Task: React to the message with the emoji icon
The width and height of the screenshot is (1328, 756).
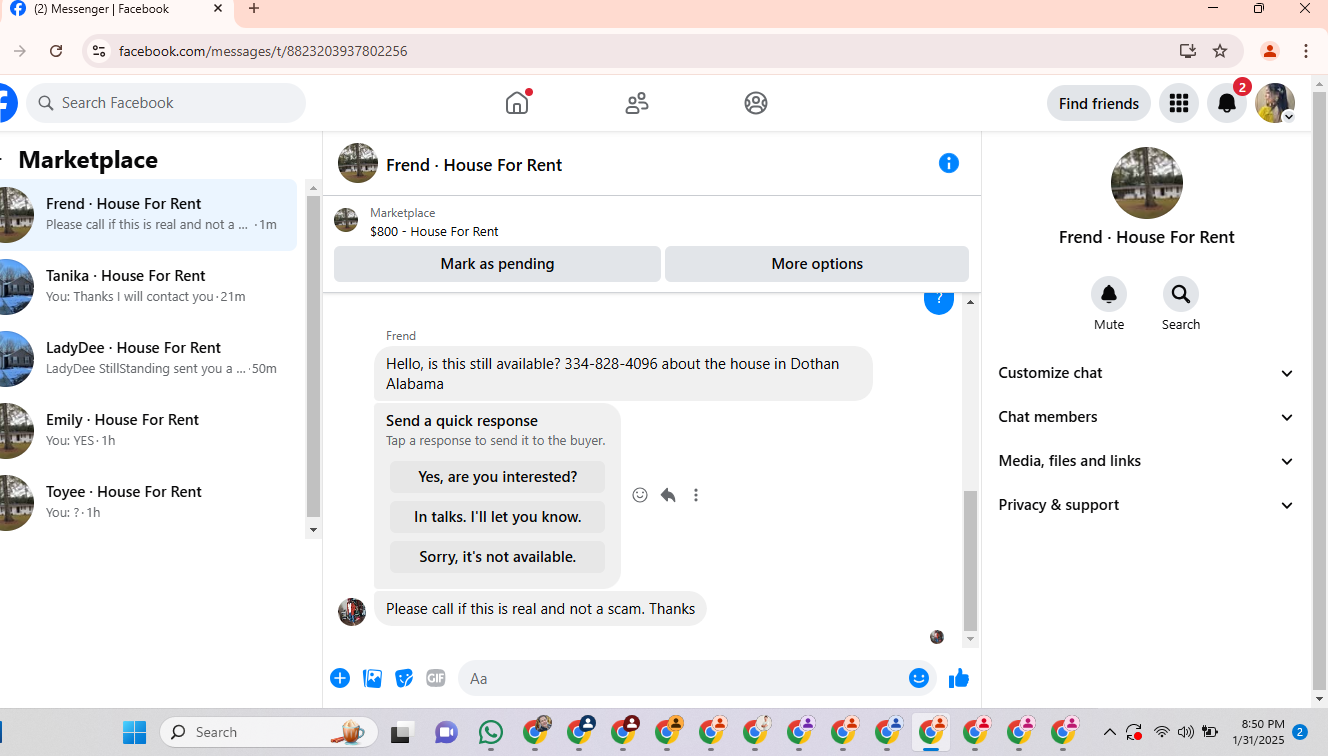Action: click(640, 495)
